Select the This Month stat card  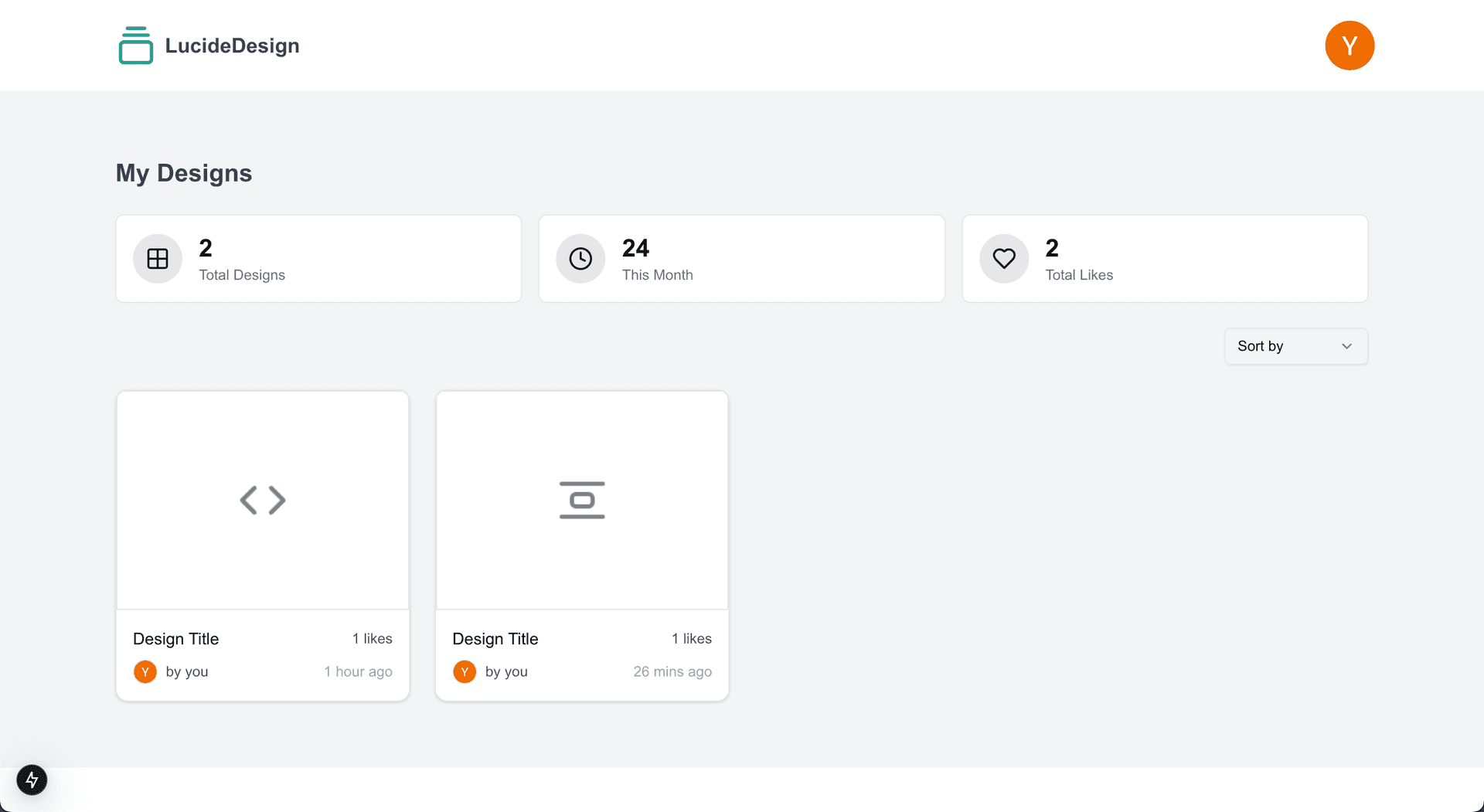tap(773, 259)
